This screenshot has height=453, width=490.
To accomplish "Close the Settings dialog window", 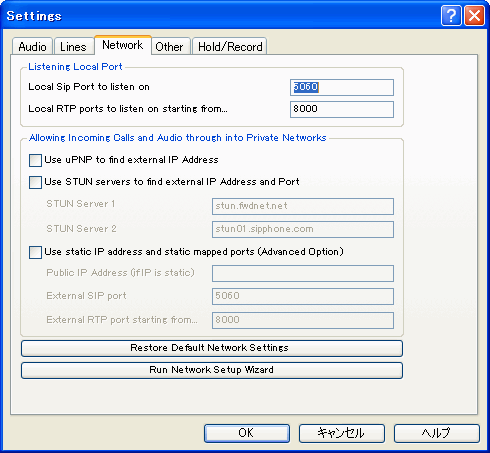I will [x=474, y=16].
